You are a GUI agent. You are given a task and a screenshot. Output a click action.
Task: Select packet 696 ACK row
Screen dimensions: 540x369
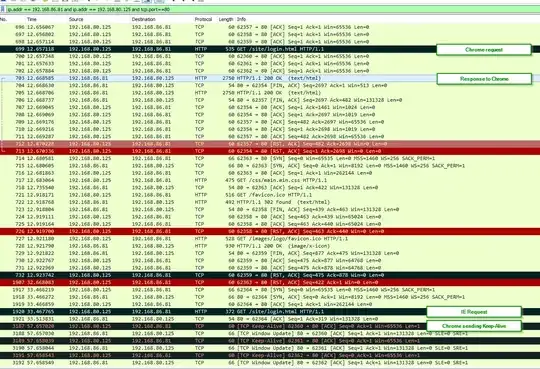coord(270,27)
